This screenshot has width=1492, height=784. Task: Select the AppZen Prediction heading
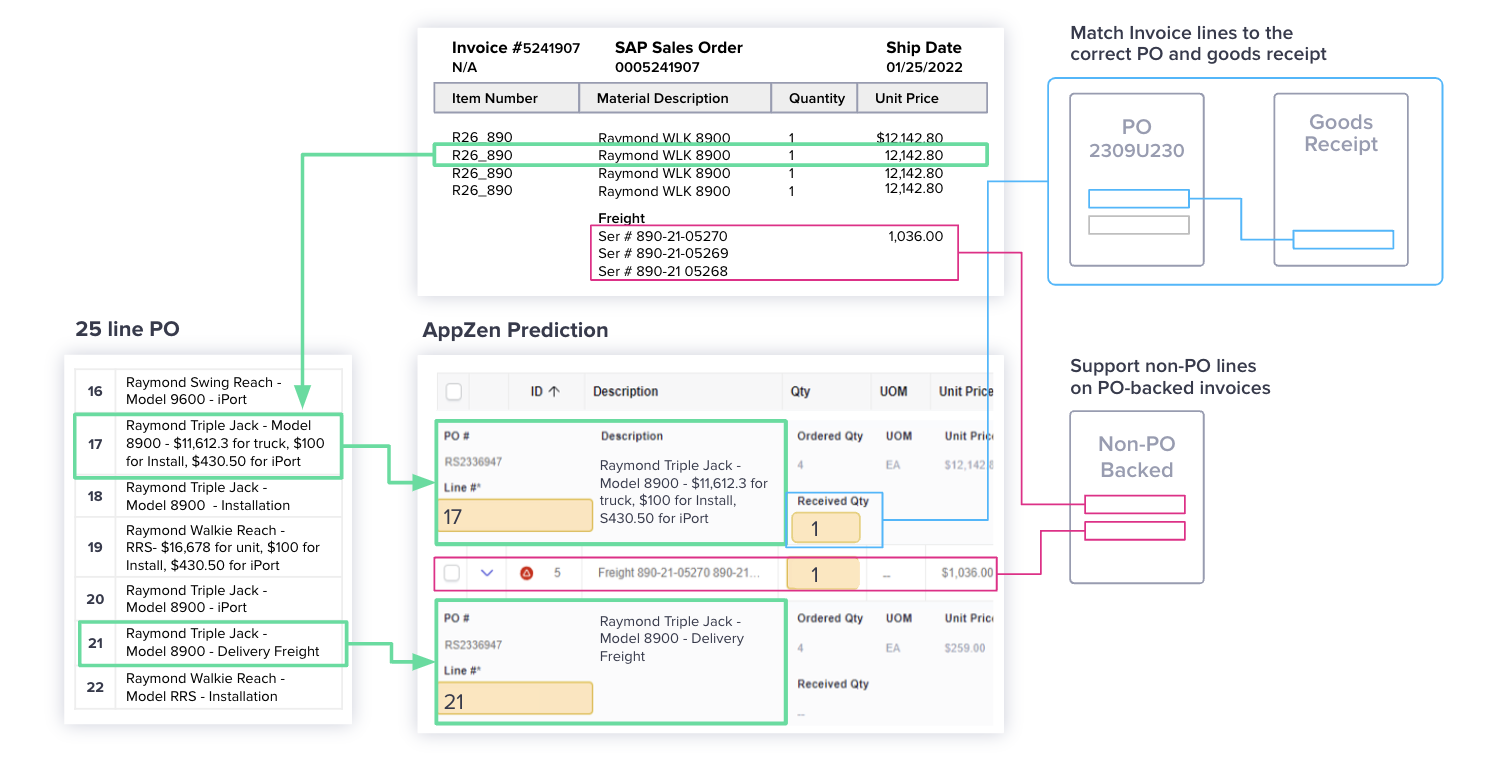(x=515, y=330)
